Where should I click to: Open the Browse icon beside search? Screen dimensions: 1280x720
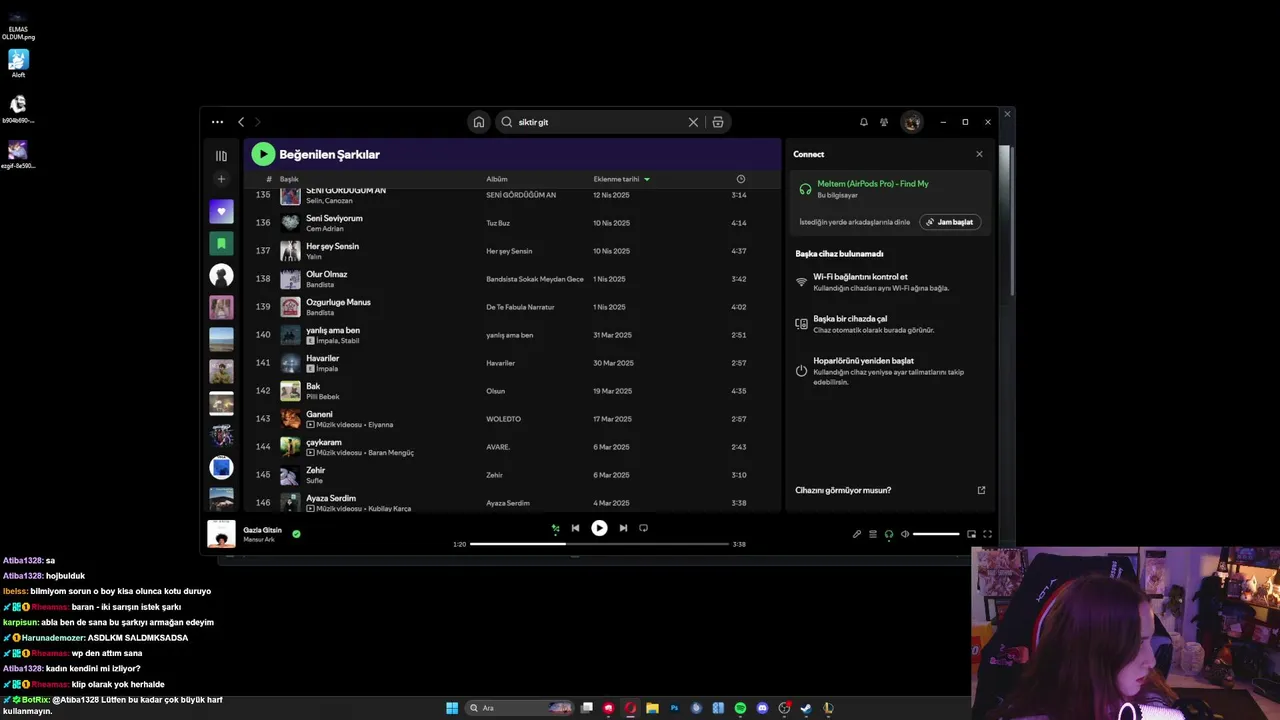[x=718, y=122]
